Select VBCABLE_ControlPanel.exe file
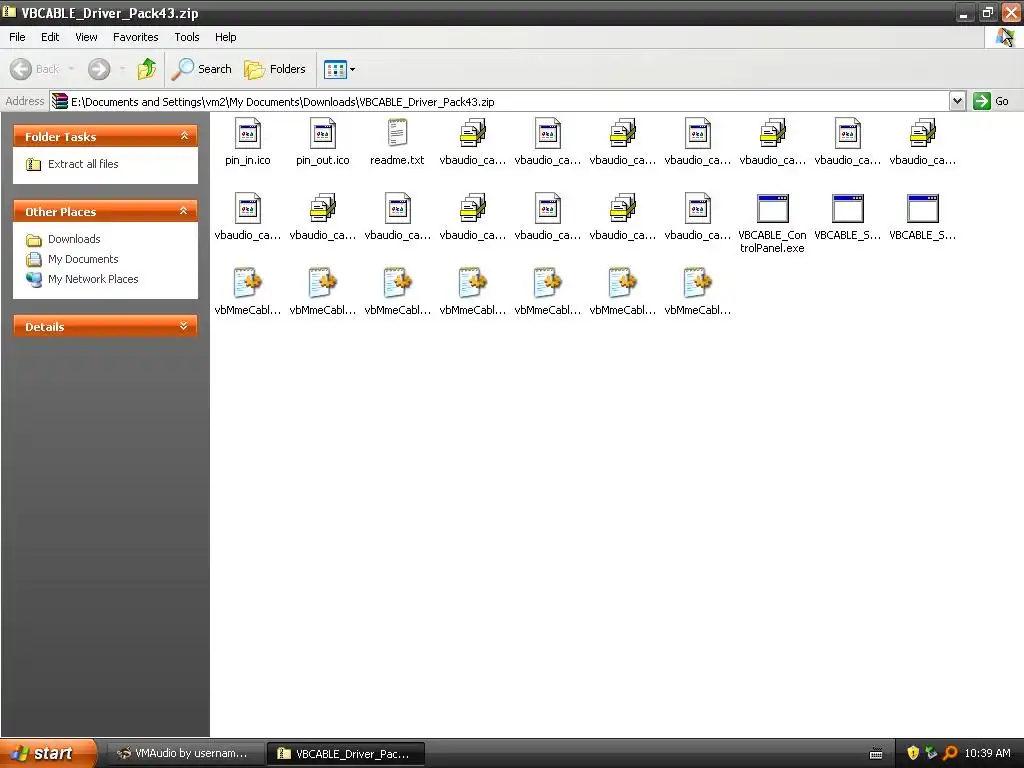The width and height of the screenshot is (1024, 768). coord(772,223)
